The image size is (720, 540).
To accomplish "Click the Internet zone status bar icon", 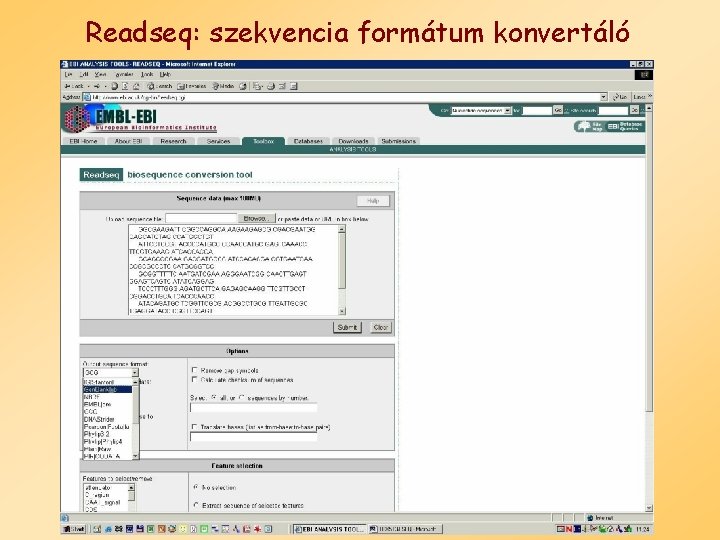I will point(591,518).
